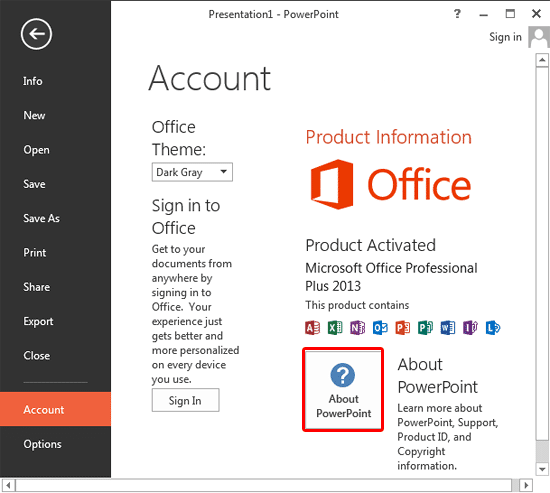Click the PowerPoint app icon
Viewport: 550px width, 493px height.
(x=403, y=328)
